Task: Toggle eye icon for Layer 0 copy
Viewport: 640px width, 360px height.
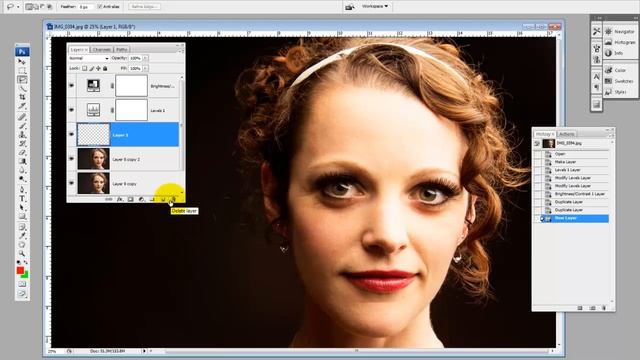Action: (72, 184)
